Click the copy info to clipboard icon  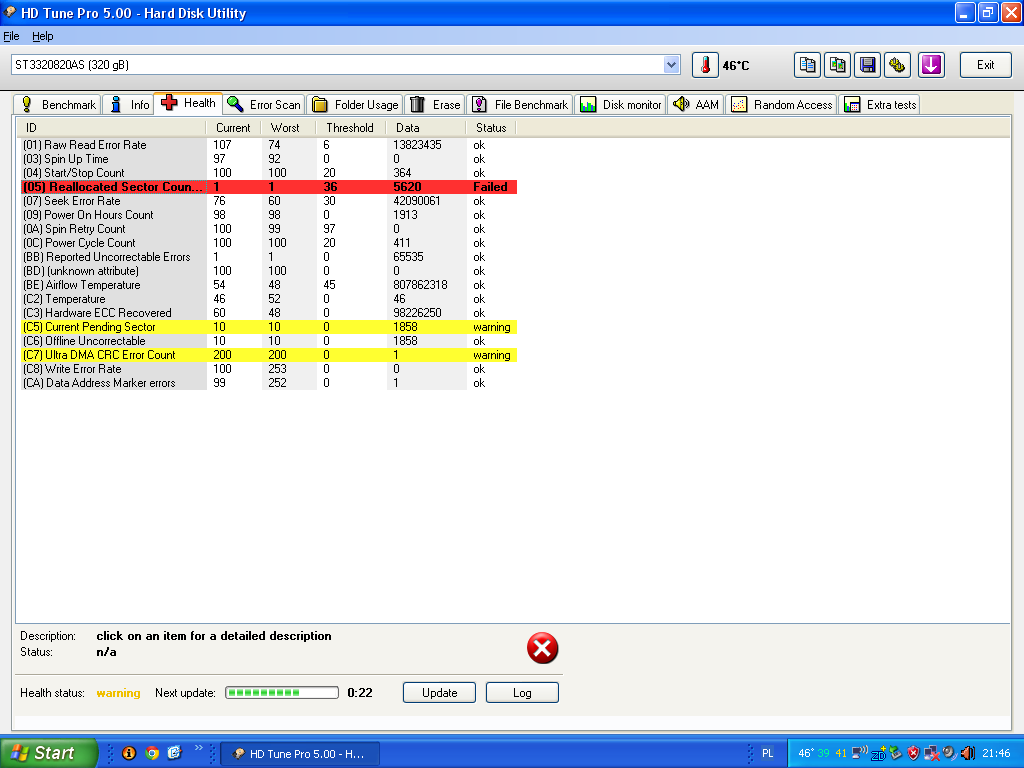pyautogui.click(x=808, y=65)
